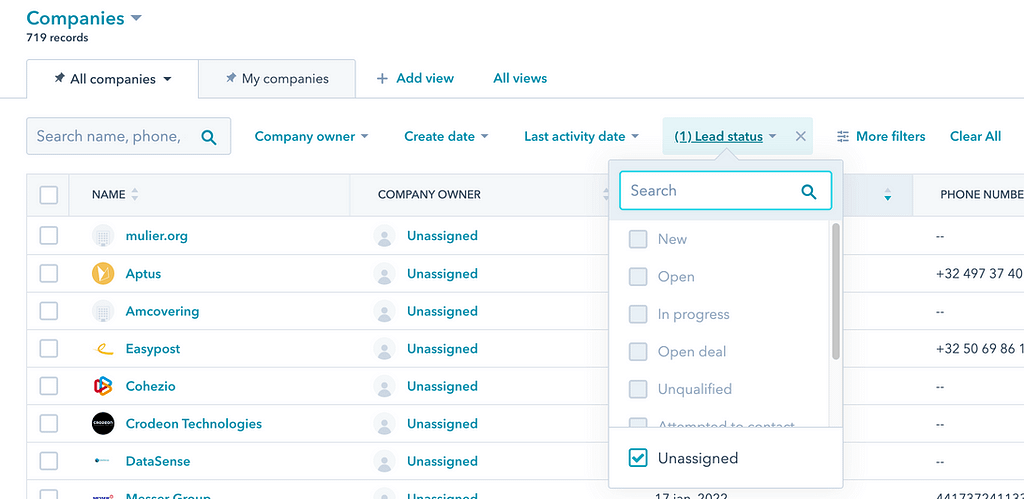Open the DataSense company record
The image size is (1024, 499).
pyautogui.click(x=157, y=461)
